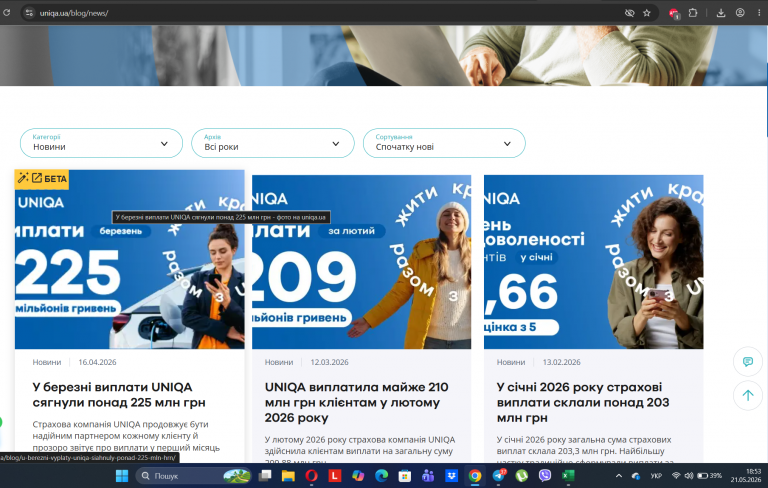Viewport: 768px width, 488px height.
Task: Open the client satisfaction 4,66 article image
Action: 594,262
